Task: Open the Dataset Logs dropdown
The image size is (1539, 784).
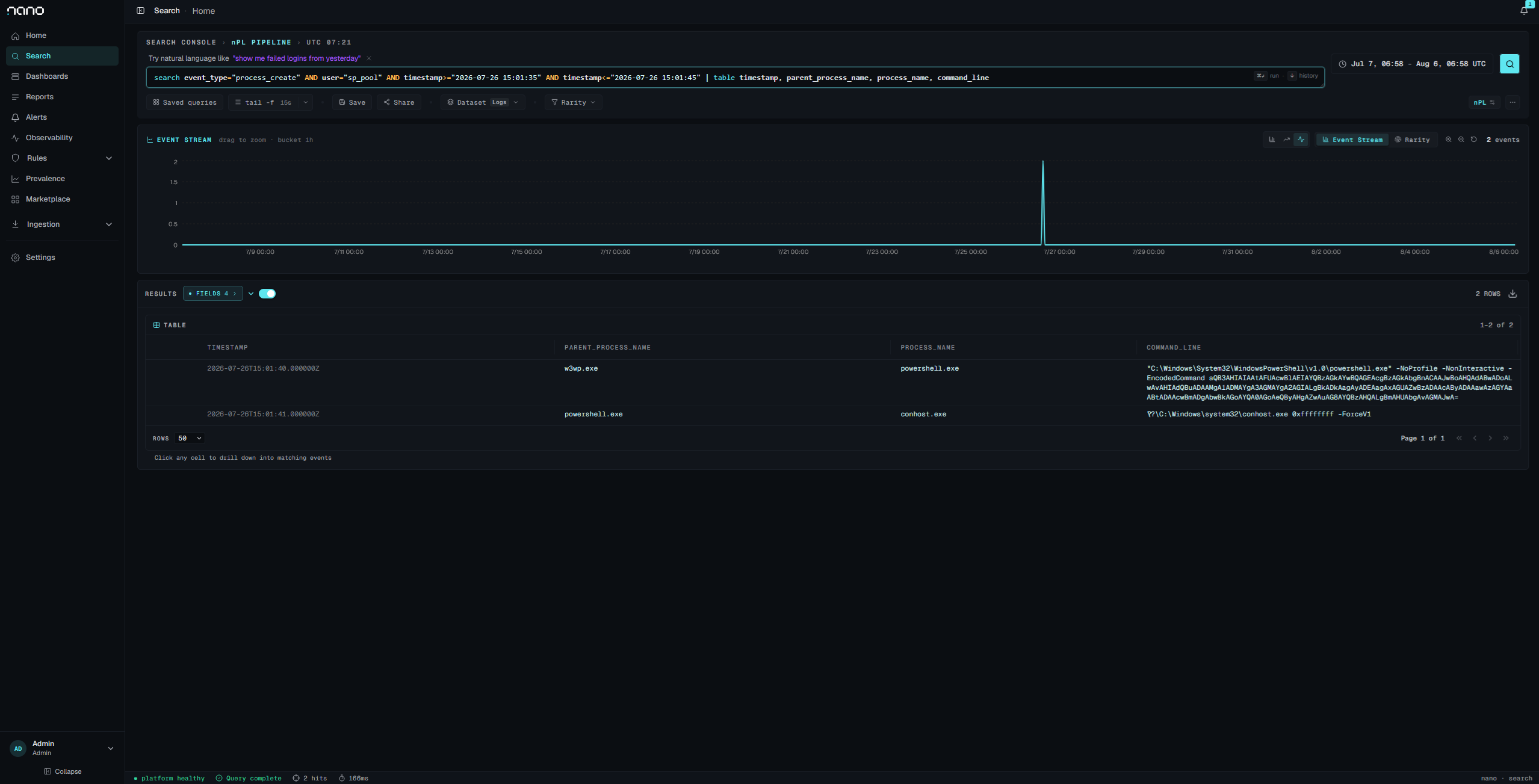Action: 483,102
